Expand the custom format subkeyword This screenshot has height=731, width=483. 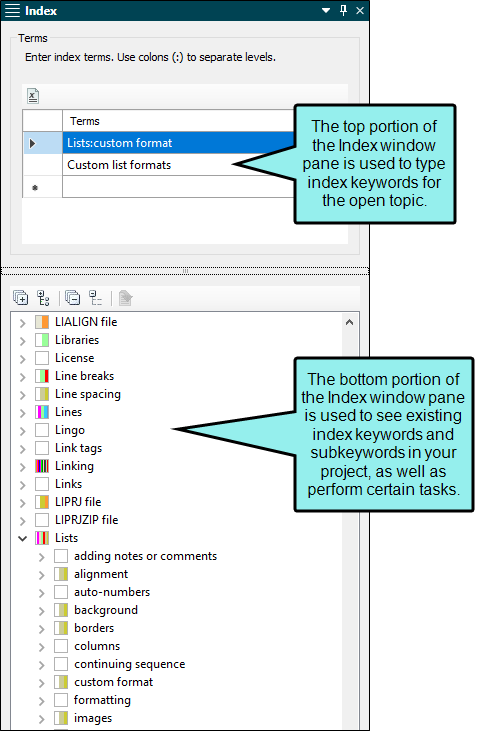click(41, 683)
